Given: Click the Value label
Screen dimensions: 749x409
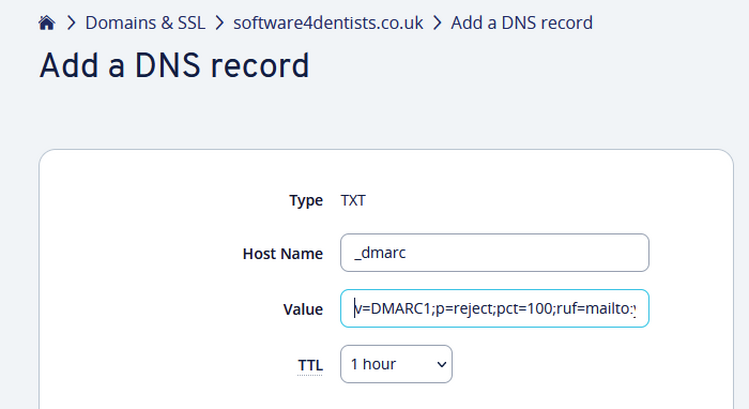Looking at the screenshot, I should [303, 310].
